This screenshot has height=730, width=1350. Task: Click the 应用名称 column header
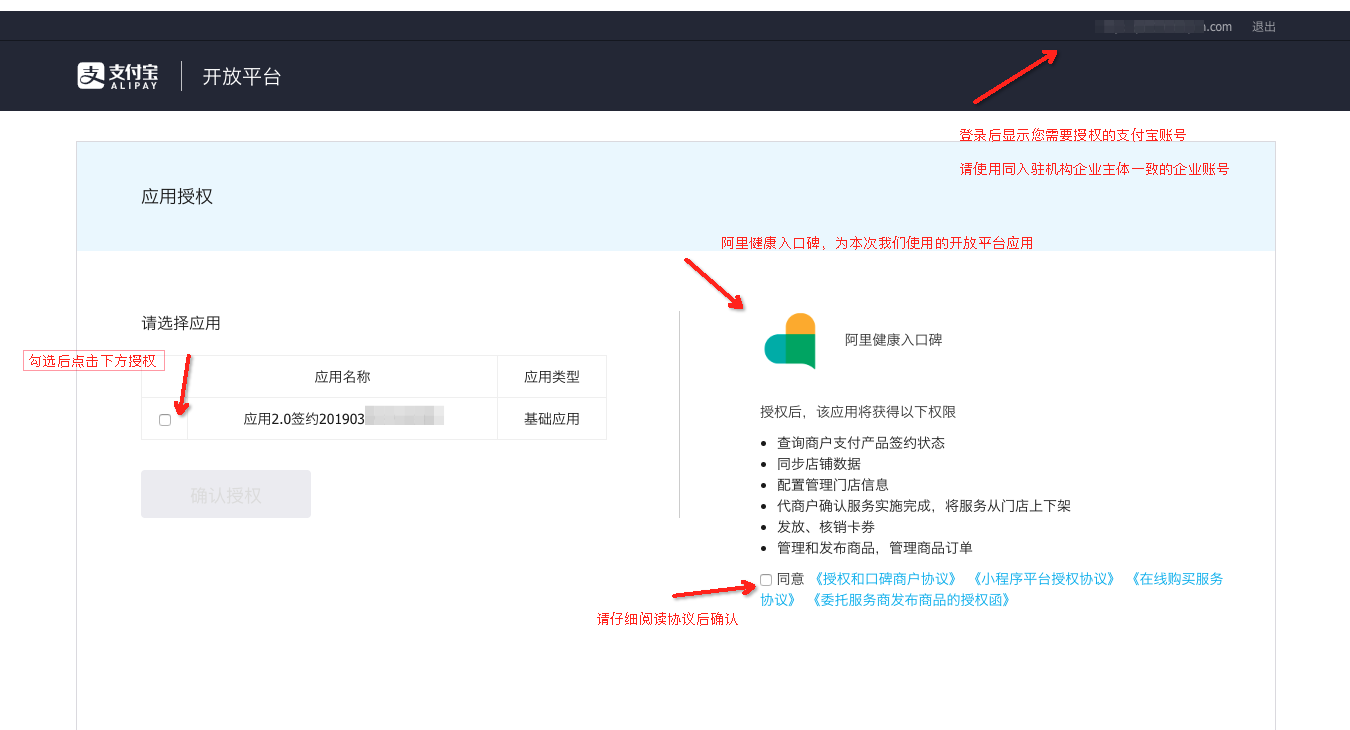343,377
